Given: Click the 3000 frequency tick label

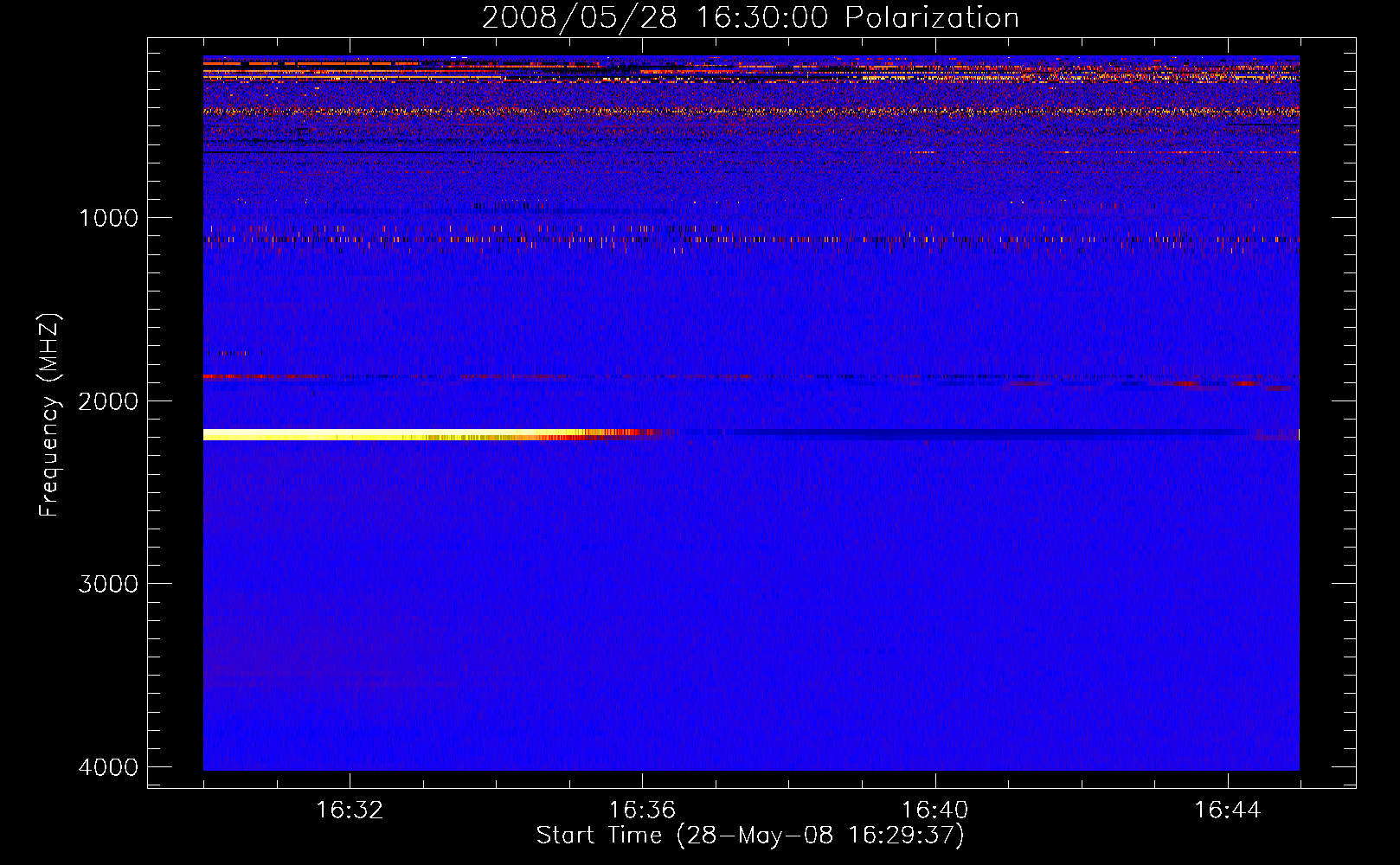Looking at the screenshot, I should (x=108, y=584).
